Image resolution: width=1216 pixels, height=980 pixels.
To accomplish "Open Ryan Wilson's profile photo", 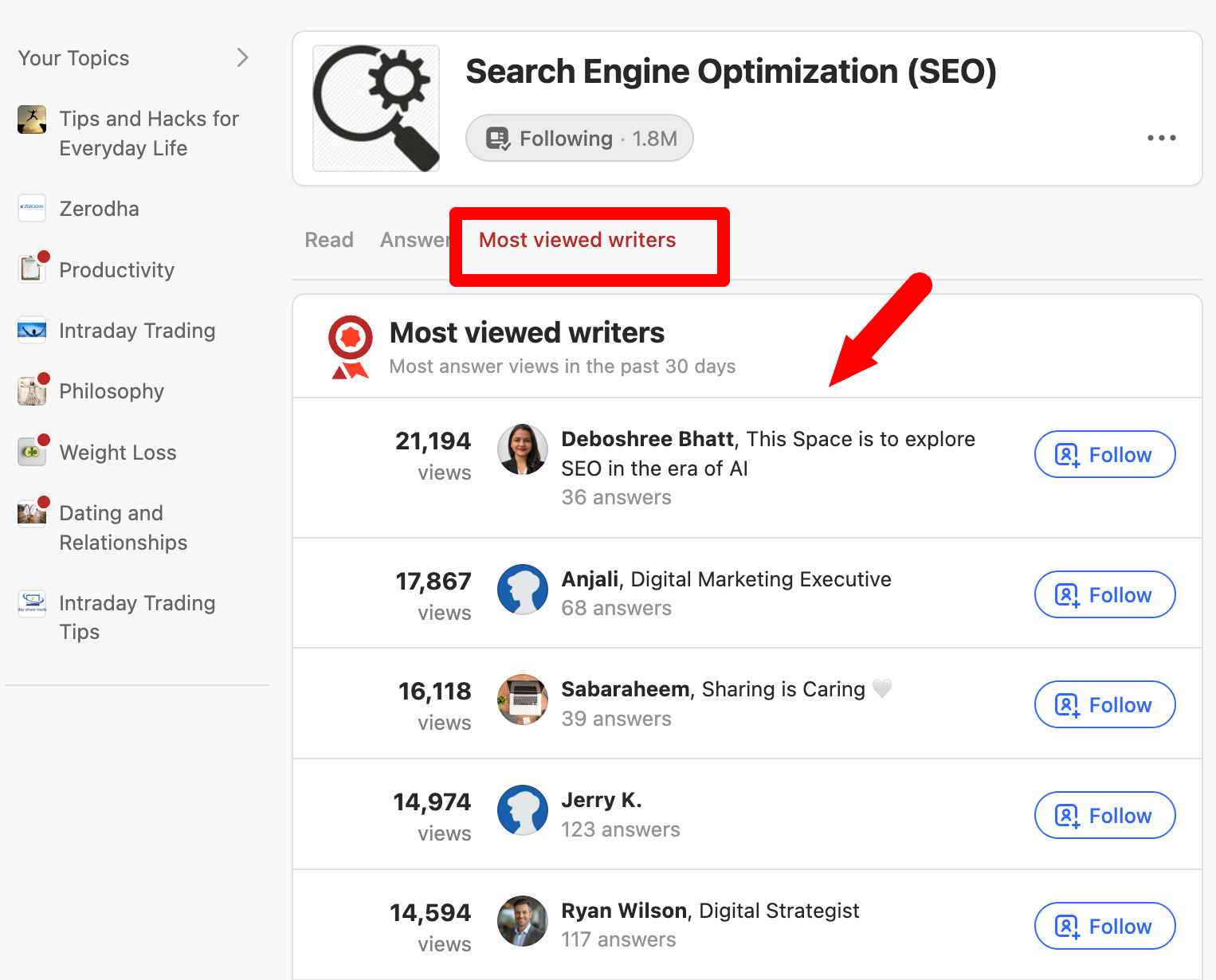I will pyautogui.click(x=523, y=921).
